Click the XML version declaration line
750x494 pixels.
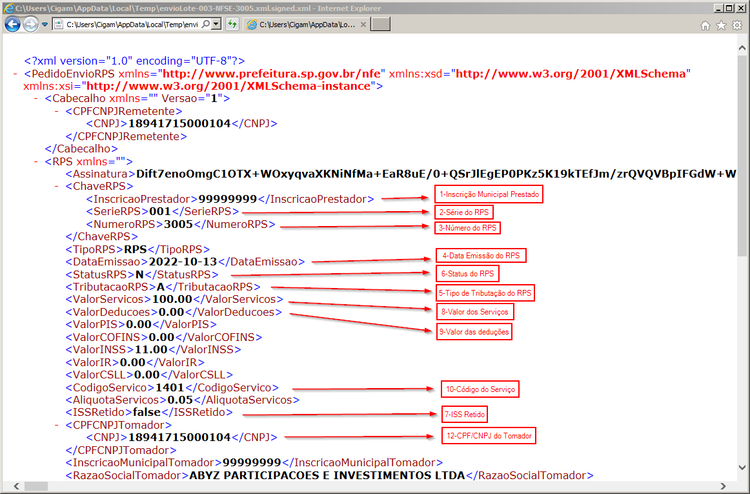pyautogui.click(x=134, y=61)
